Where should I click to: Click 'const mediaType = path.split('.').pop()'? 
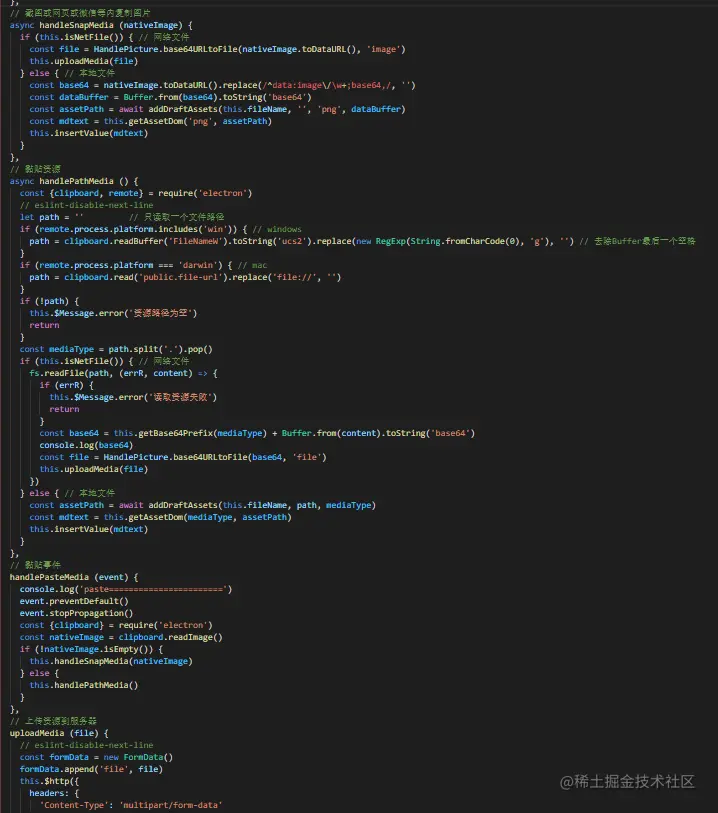click(116, 349)
